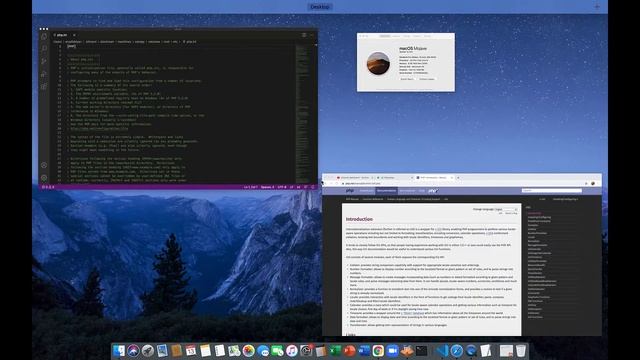Click Ln/Col indicator in status bar
The image size is (640, 360).
point(251,187)
